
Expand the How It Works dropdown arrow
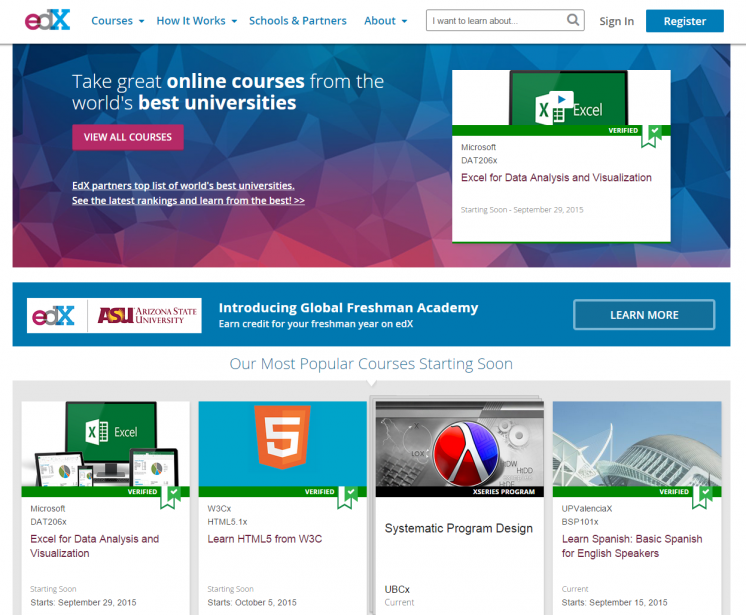234,21
